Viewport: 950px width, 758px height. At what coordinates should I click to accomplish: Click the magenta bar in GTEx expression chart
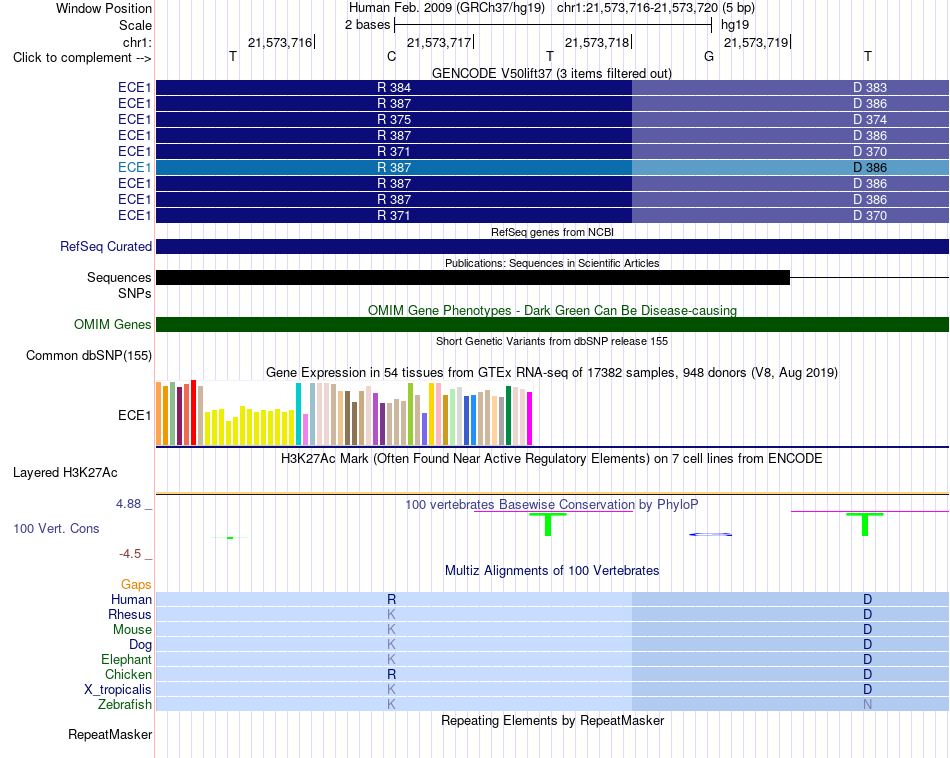[x=530, y=419]
